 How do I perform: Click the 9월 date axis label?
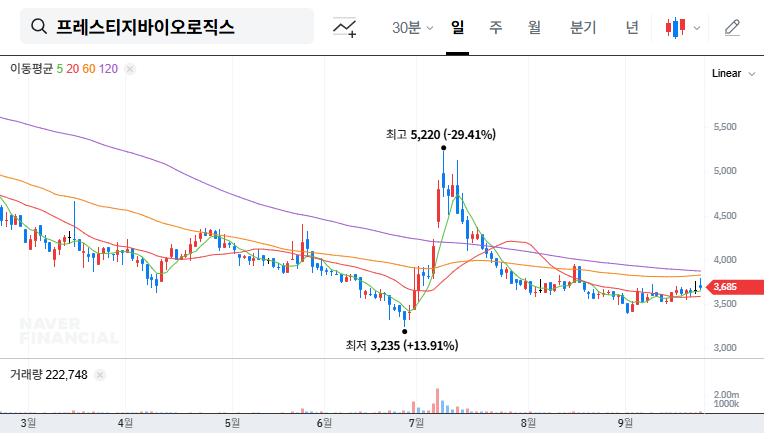point(625,423)
